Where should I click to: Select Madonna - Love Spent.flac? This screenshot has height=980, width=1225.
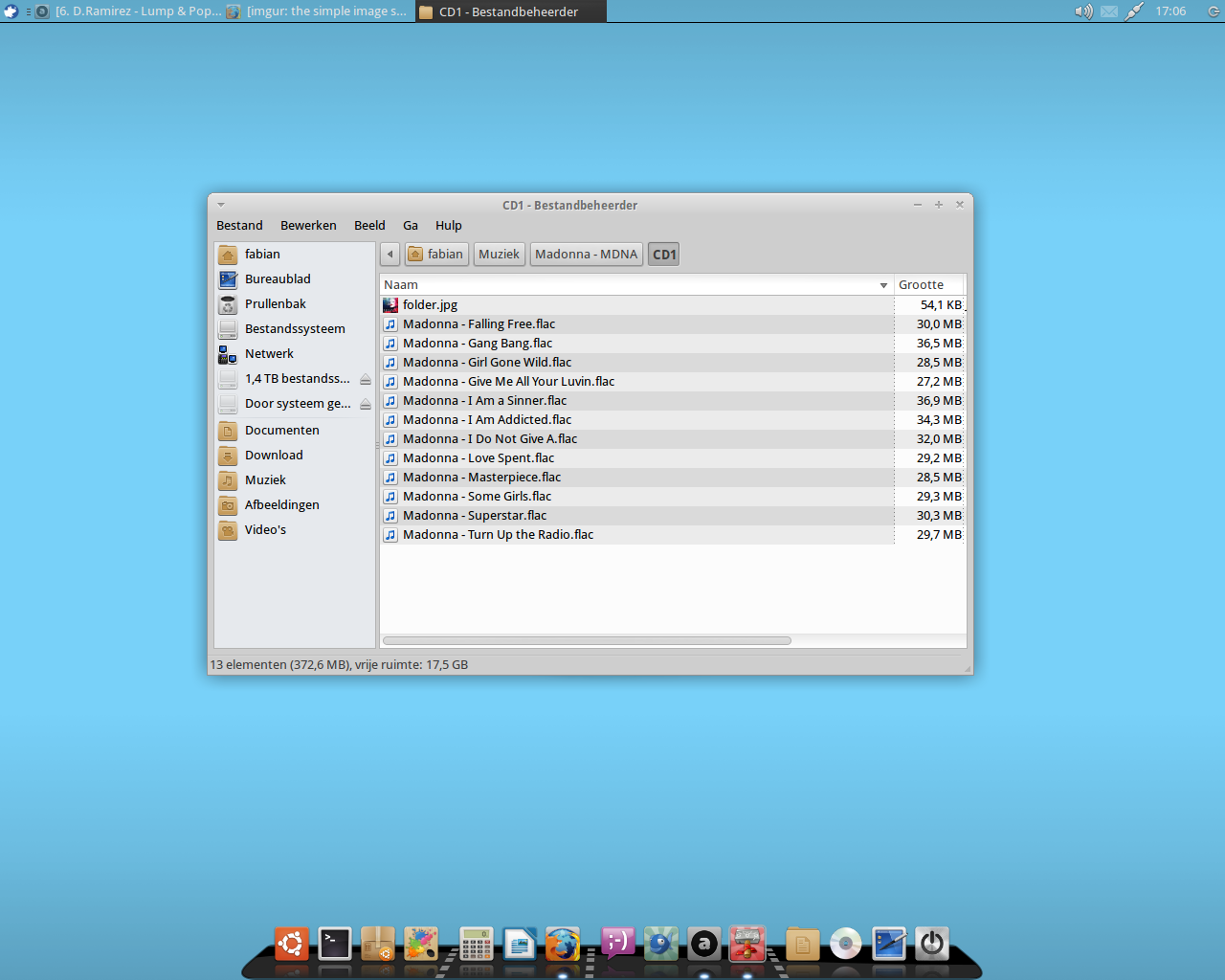(x=672, y=458)
